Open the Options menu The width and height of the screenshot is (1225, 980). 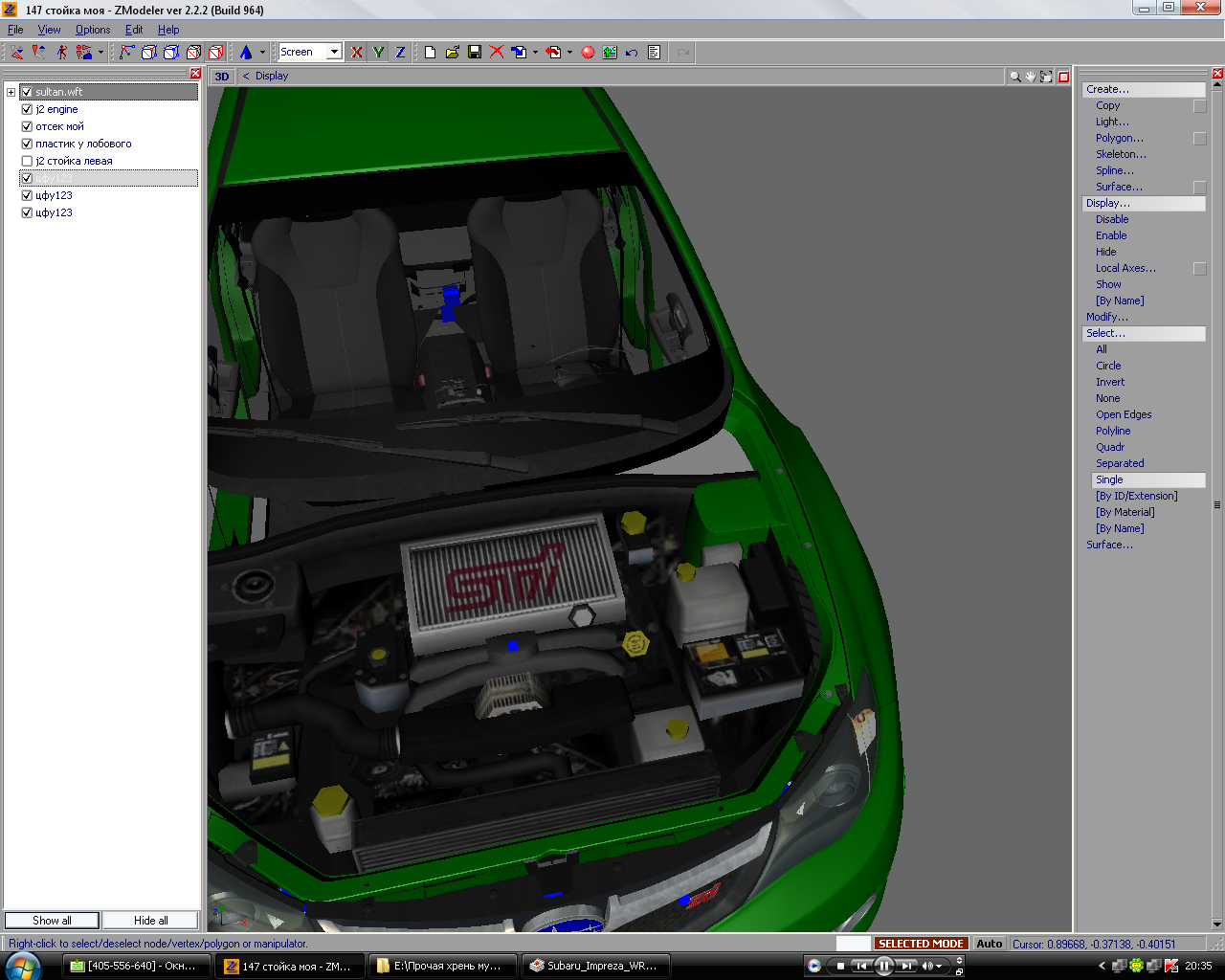coord(93,30)
